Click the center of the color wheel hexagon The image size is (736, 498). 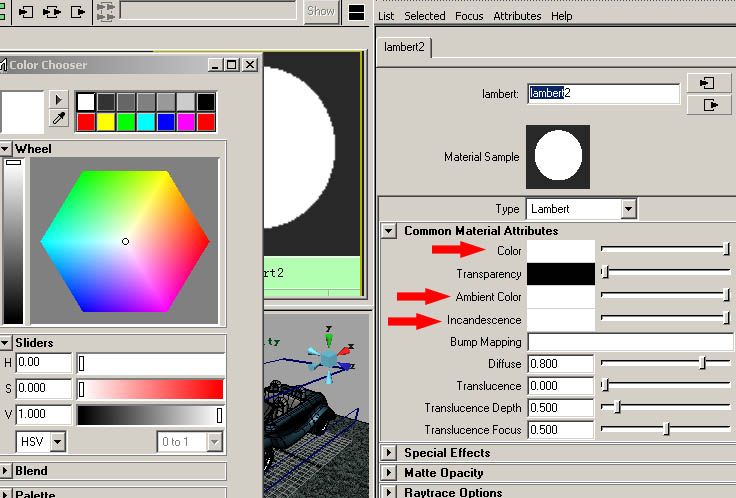[x=125, y=241]
